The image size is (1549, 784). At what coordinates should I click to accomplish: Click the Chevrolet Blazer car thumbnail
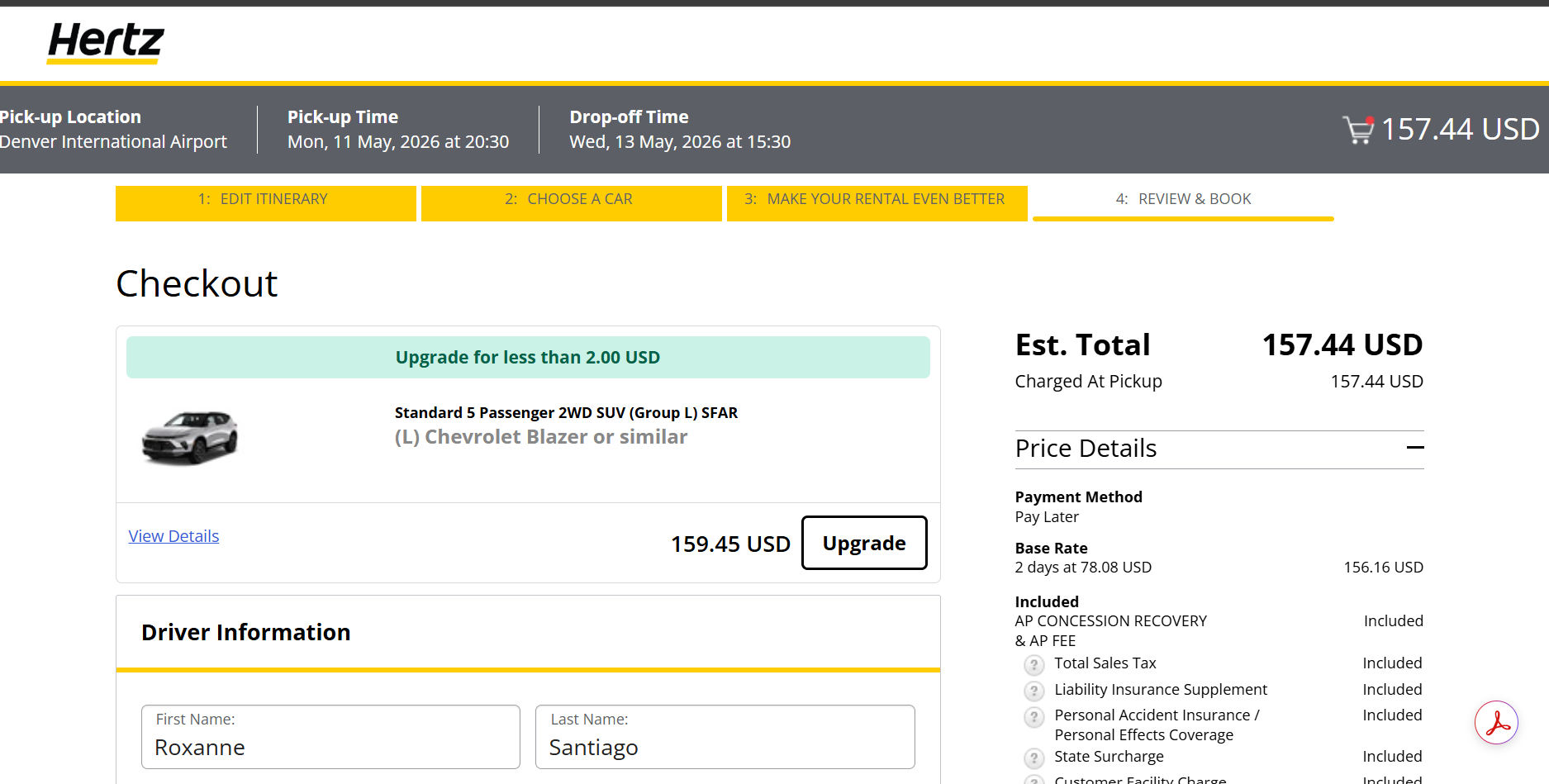tap(190, 438)
